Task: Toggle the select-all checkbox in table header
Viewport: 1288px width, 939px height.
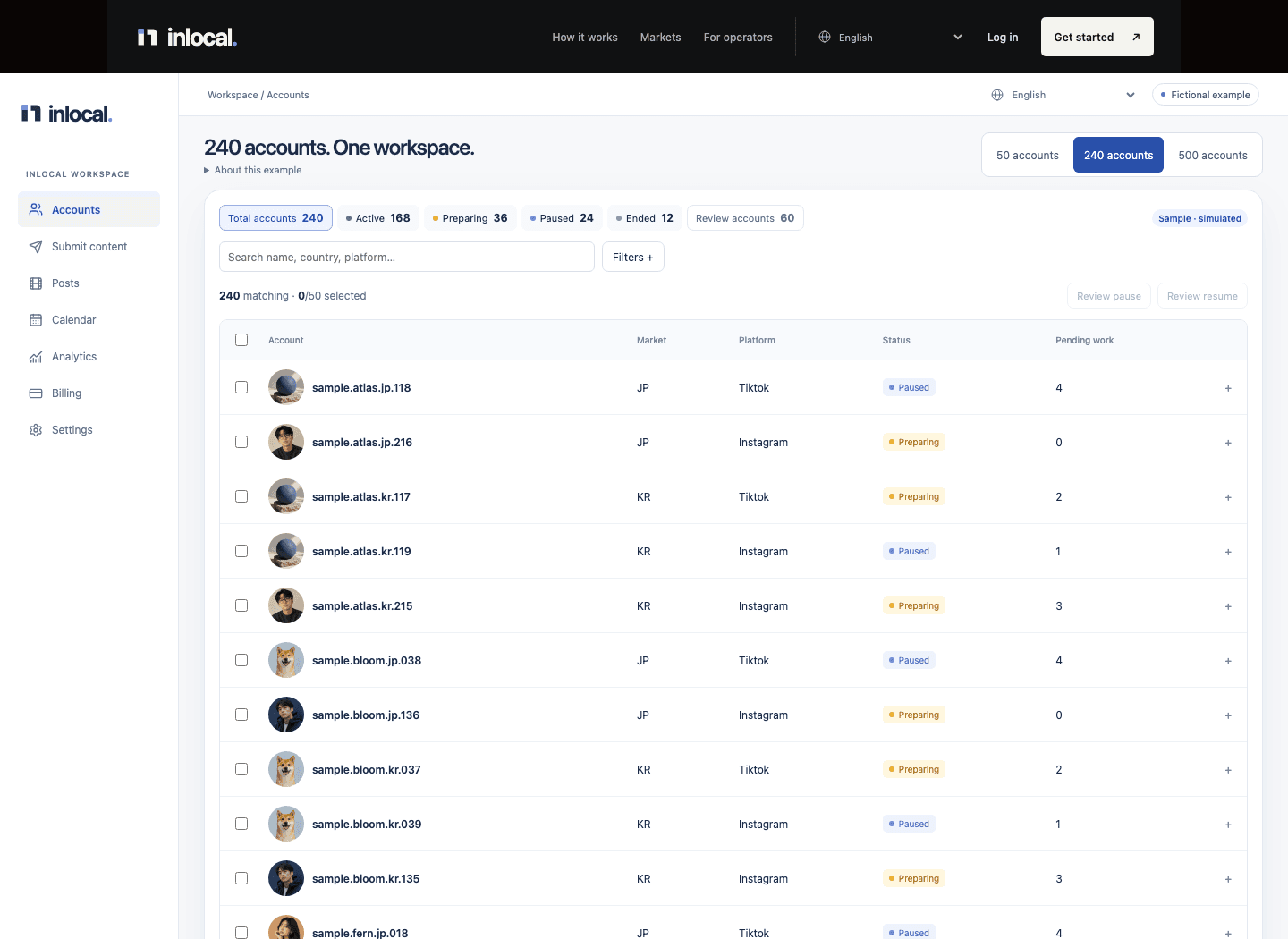Action: coord(241,340)
